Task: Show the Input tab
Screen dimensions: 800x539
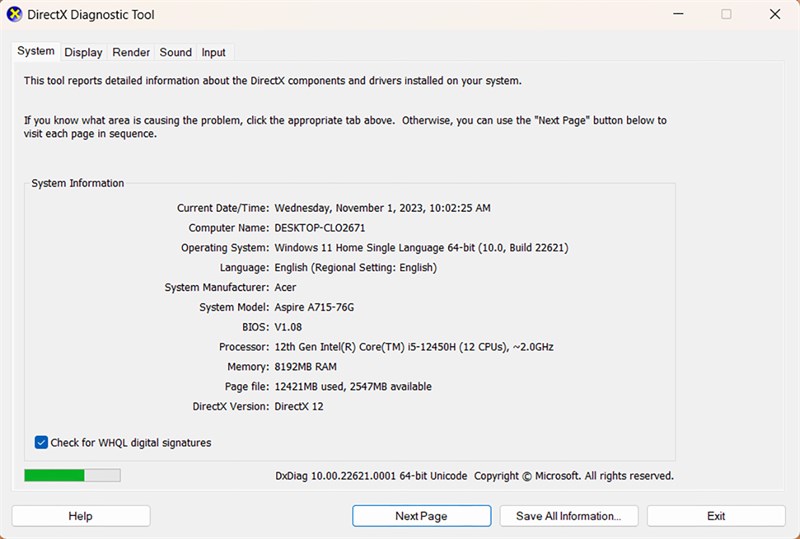Action: (x=213, y=52)
